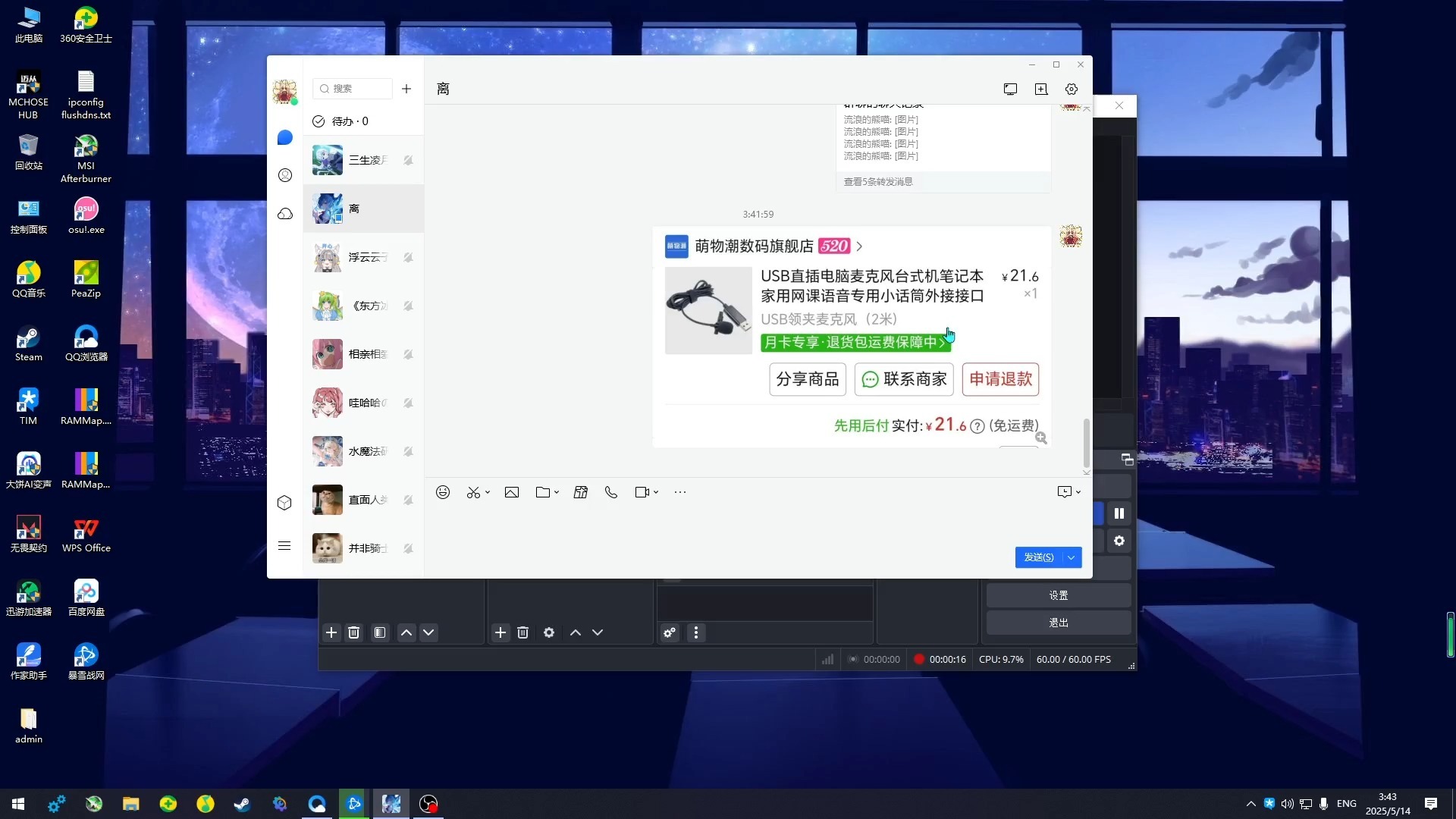Expand the send button dropdown arrow

[1072, 557]
